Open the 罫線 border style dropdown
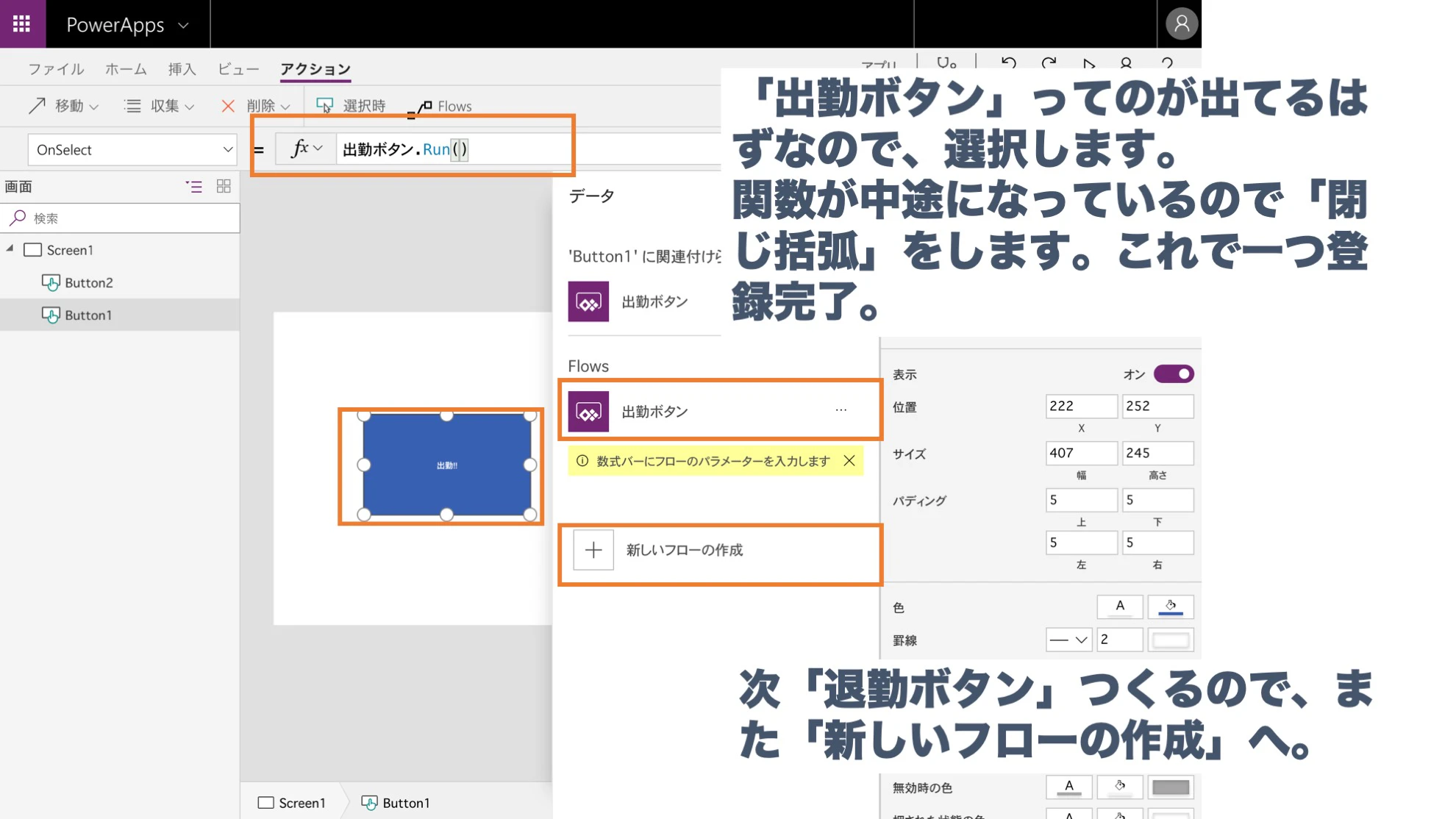This screenshot has width=1456, height=819. pyautogui.click(x=1068, y=640)
